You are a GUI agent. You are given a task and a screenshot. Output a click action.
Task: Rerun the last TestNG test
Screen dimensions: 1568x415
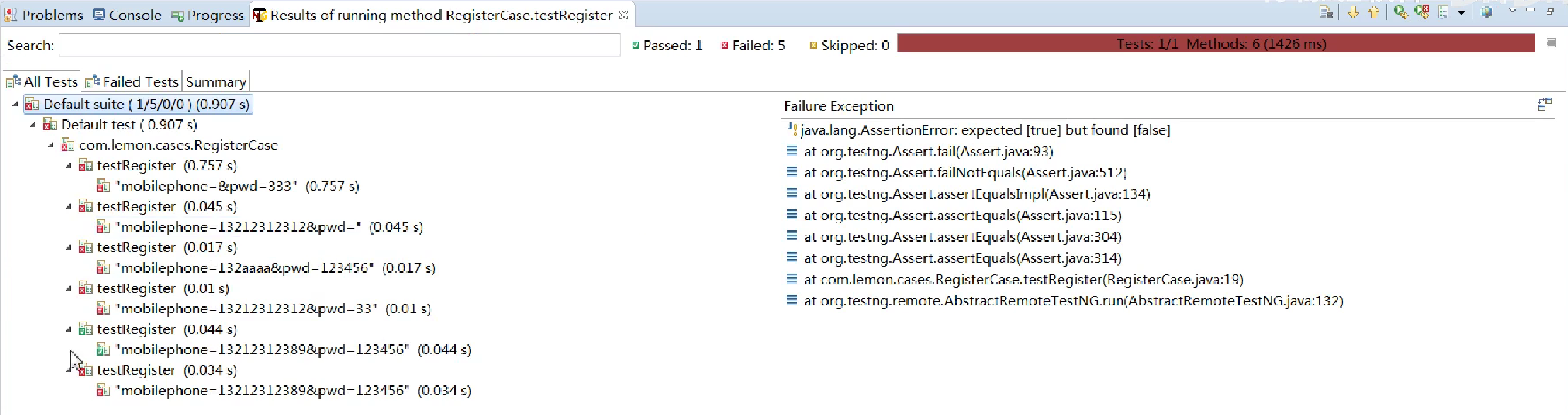pos(1401,12)
